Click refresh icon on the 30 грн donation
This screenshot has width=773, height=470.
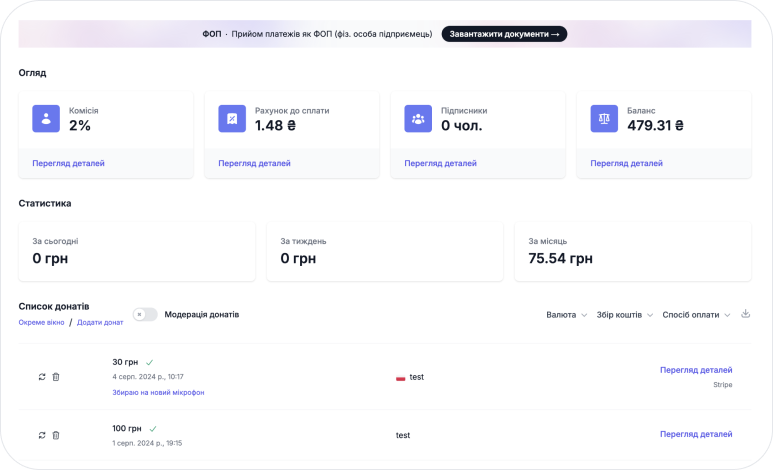tap(42, 377)
